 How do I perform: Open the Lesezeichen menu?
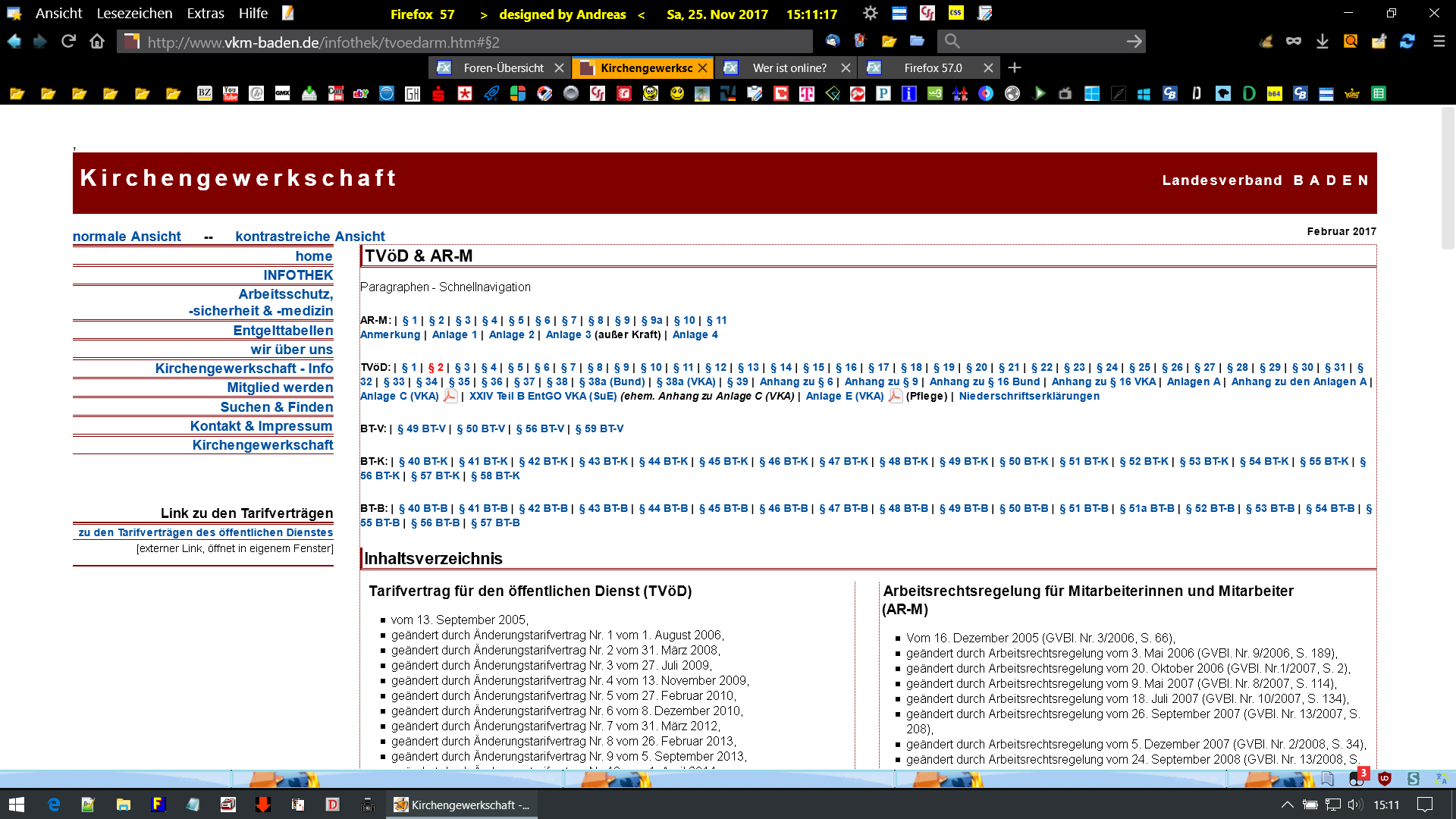(x=134, y=14)
